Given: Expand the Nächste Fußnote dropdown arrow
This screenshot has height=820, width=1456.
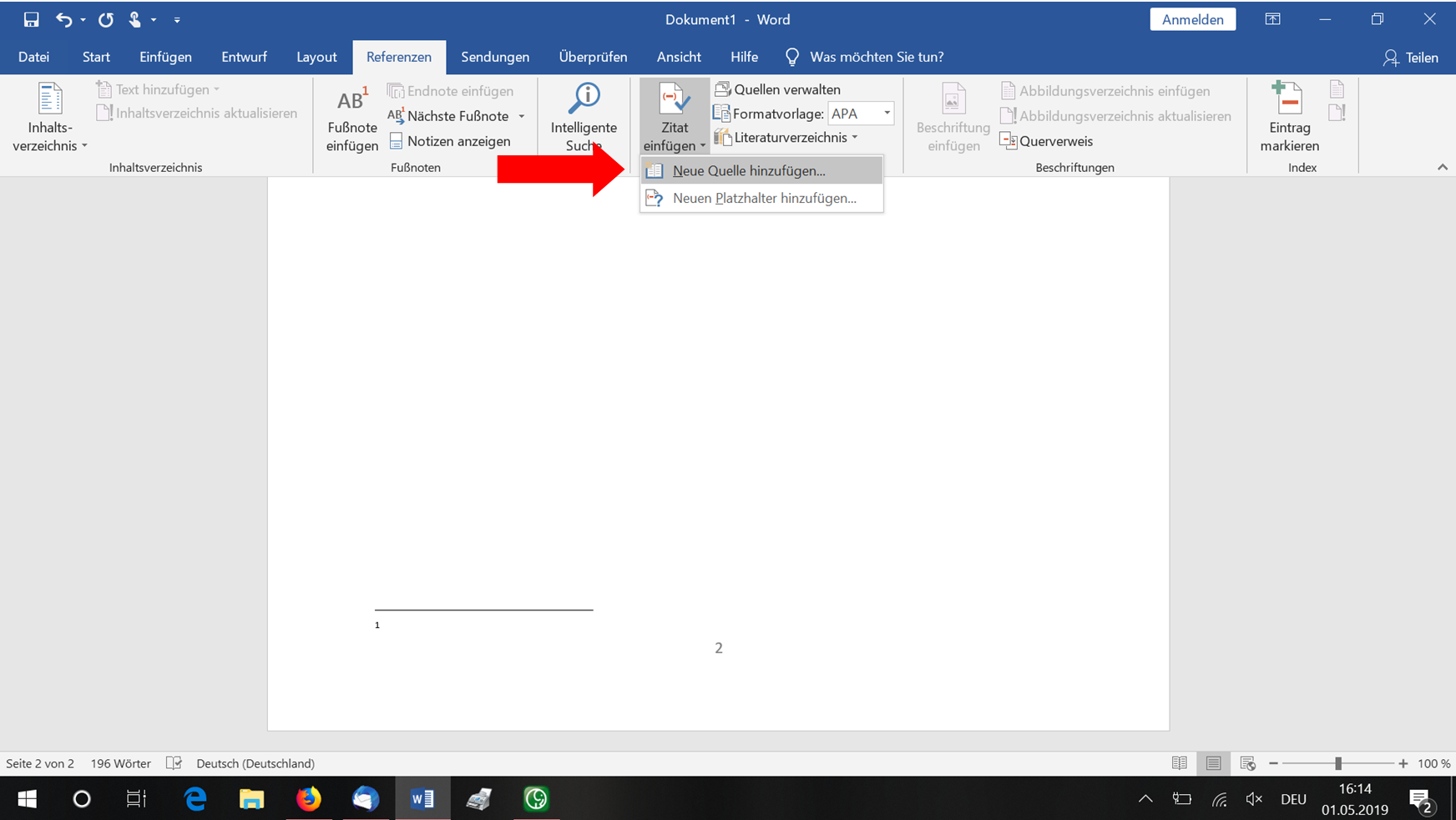Looking at the screenshot, I should (522, 116).
